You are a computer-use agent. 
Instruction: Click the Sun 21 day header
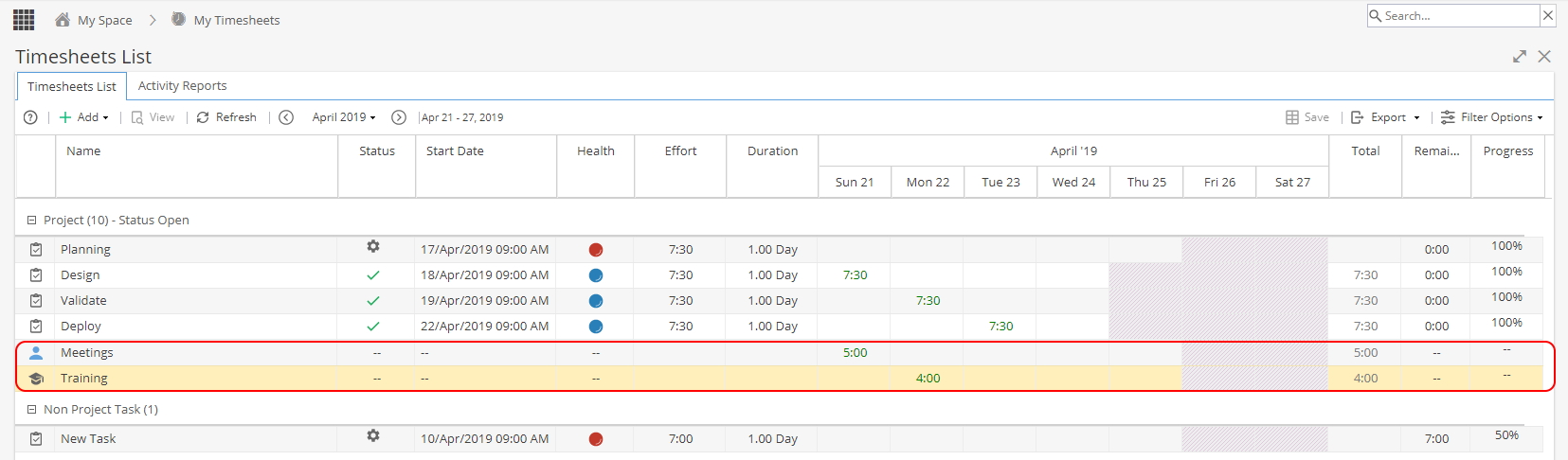coord(855,182)
